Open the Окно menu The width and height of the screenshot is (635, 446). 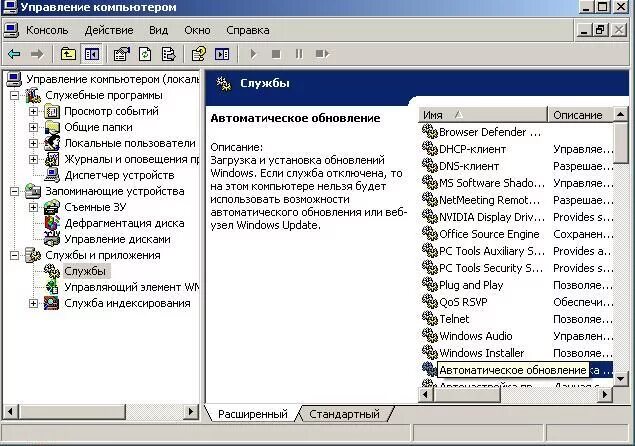click(197, 30)
